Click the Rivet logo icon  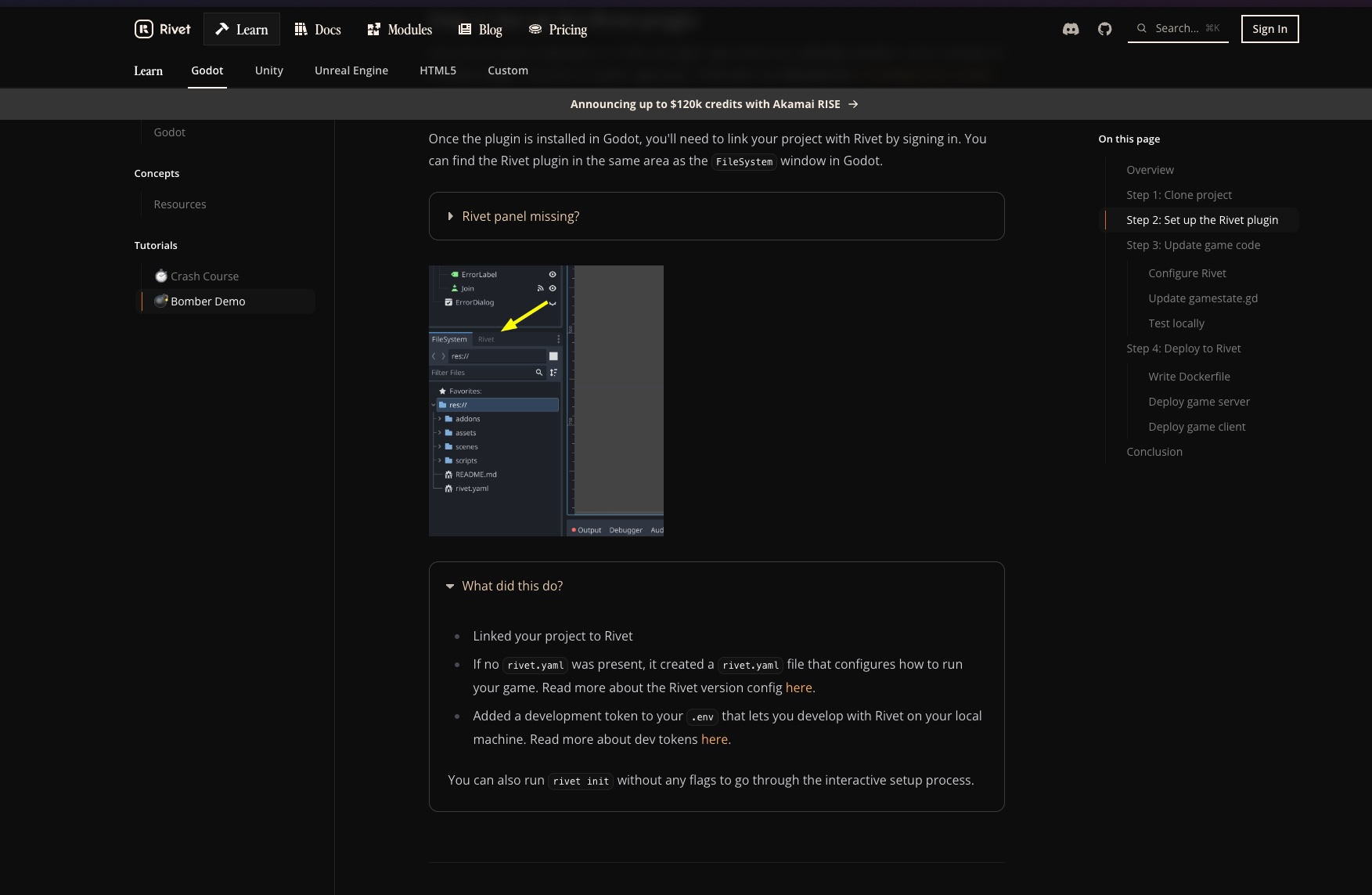pyautogui.click(x=144, y=29)
